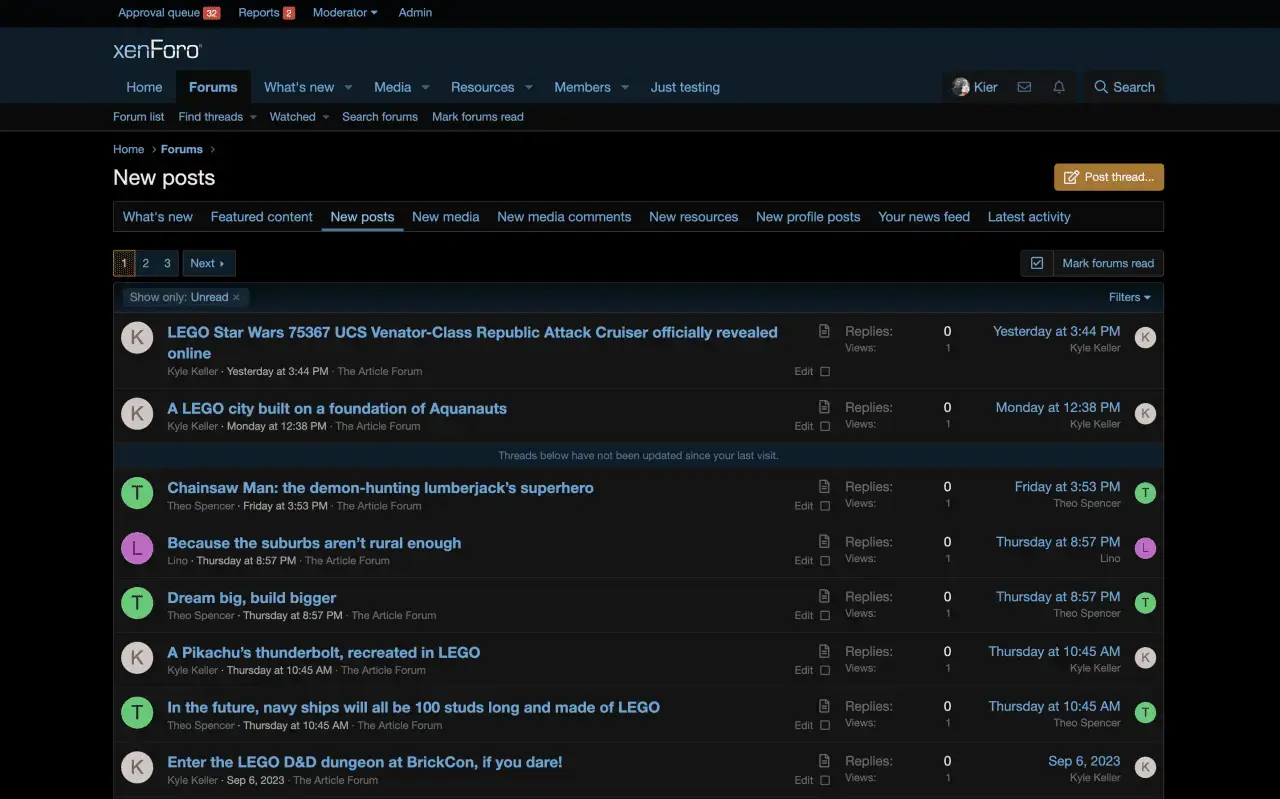This screenshot has height=799, width=1280.
Task: Click Lino's avatar left of the suburbs thread
Action: tap(137, 548)
